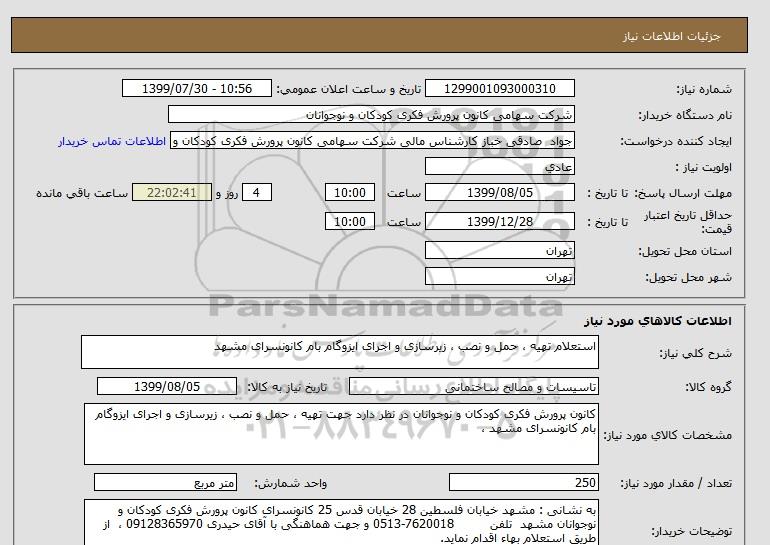
Task: Click the شرح کلی نیاز text box
Action: click(340, 352)
